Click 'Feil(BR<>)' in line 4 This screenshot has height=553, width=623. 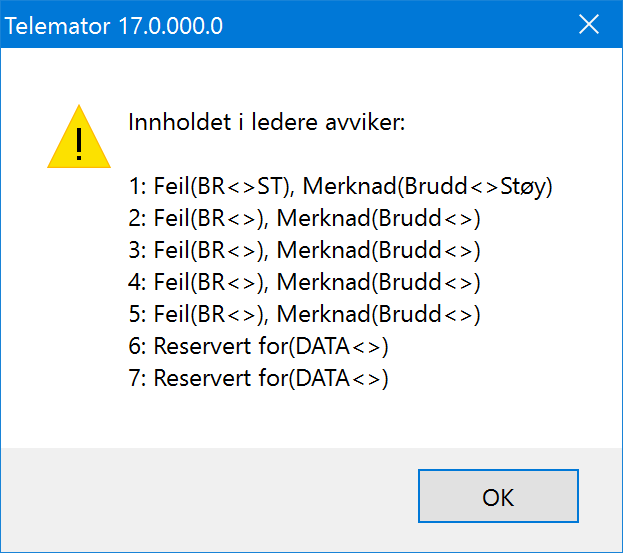[x=208, y=282]
